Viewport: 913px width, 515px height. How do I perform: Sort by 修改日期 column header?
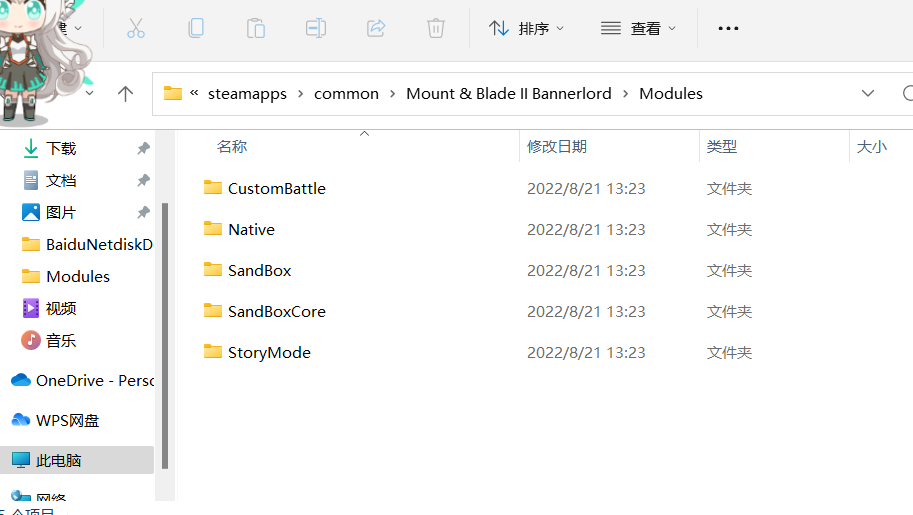(x=557, y=147)
